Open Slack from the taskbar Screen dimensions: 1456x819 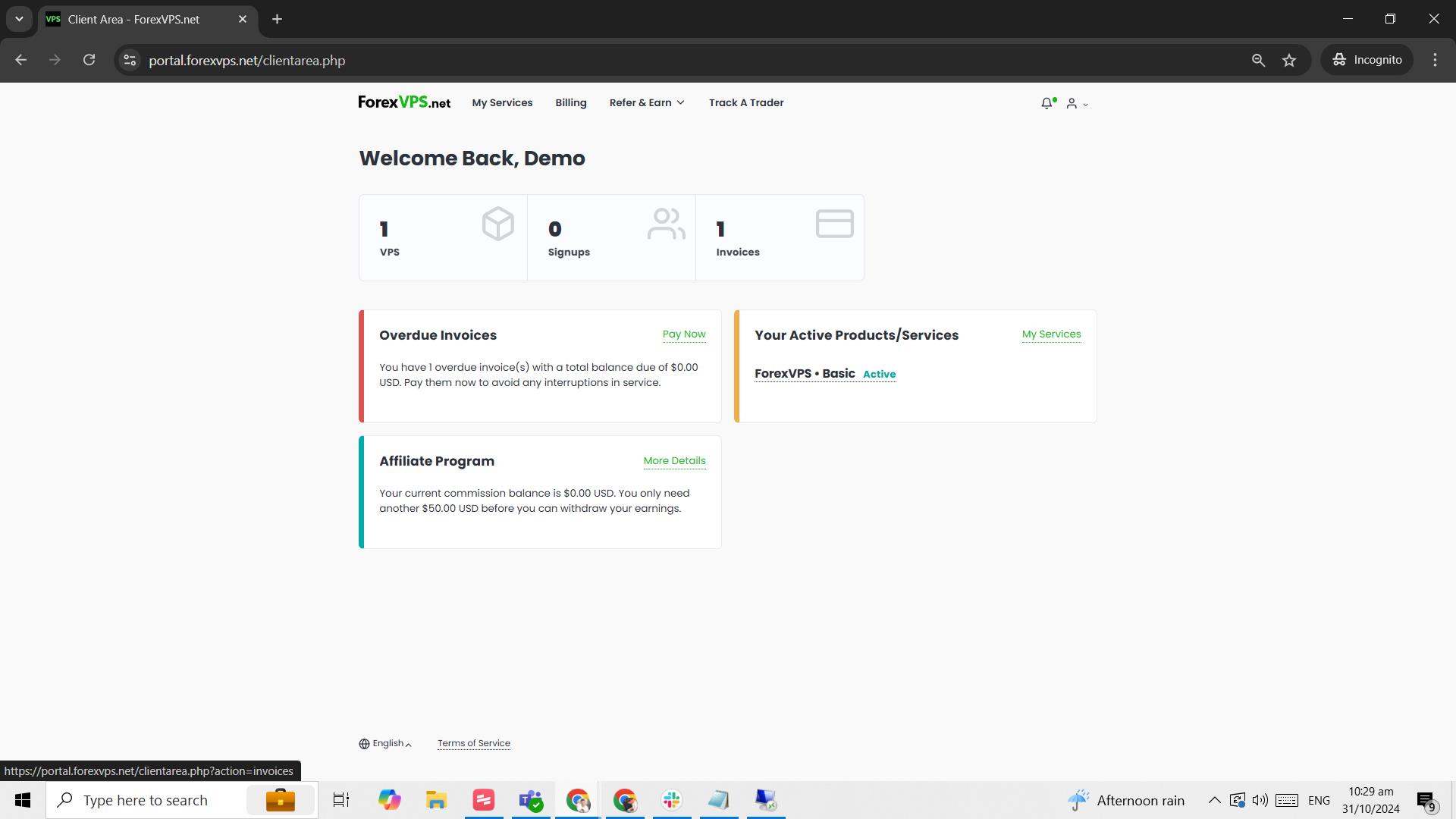tap(672, 800)
